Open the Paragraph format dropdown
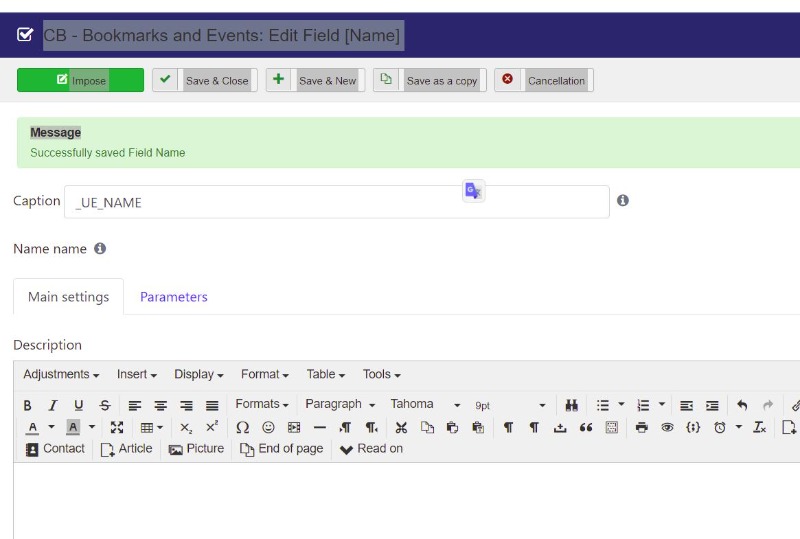The width and height of the screenshot is (800, 539). [x=340, y=404]
